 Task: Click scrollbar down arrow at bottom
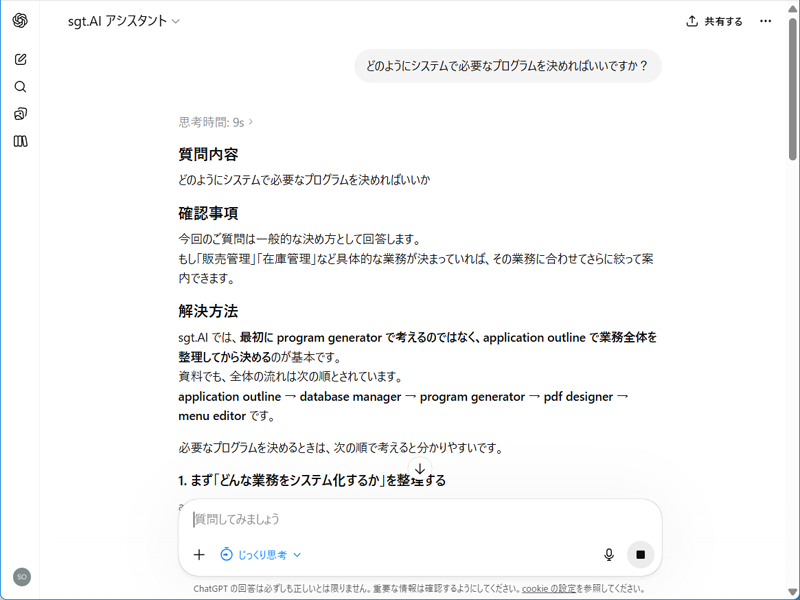(x=792, y=593)
